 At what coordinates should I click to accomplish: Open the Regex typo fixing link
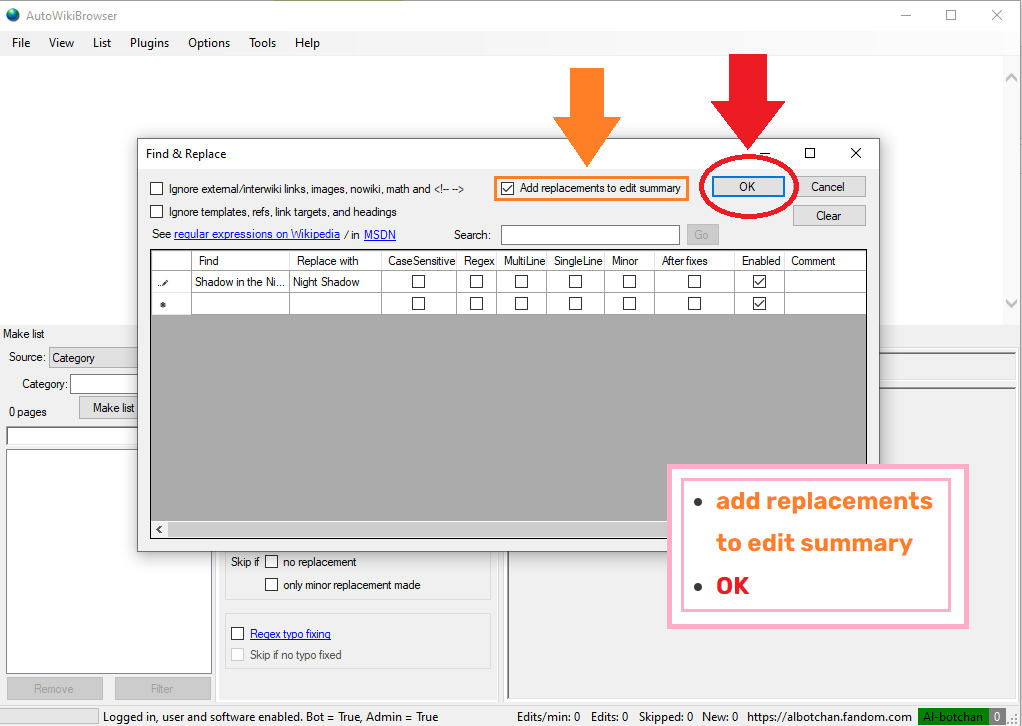[290, 634]
